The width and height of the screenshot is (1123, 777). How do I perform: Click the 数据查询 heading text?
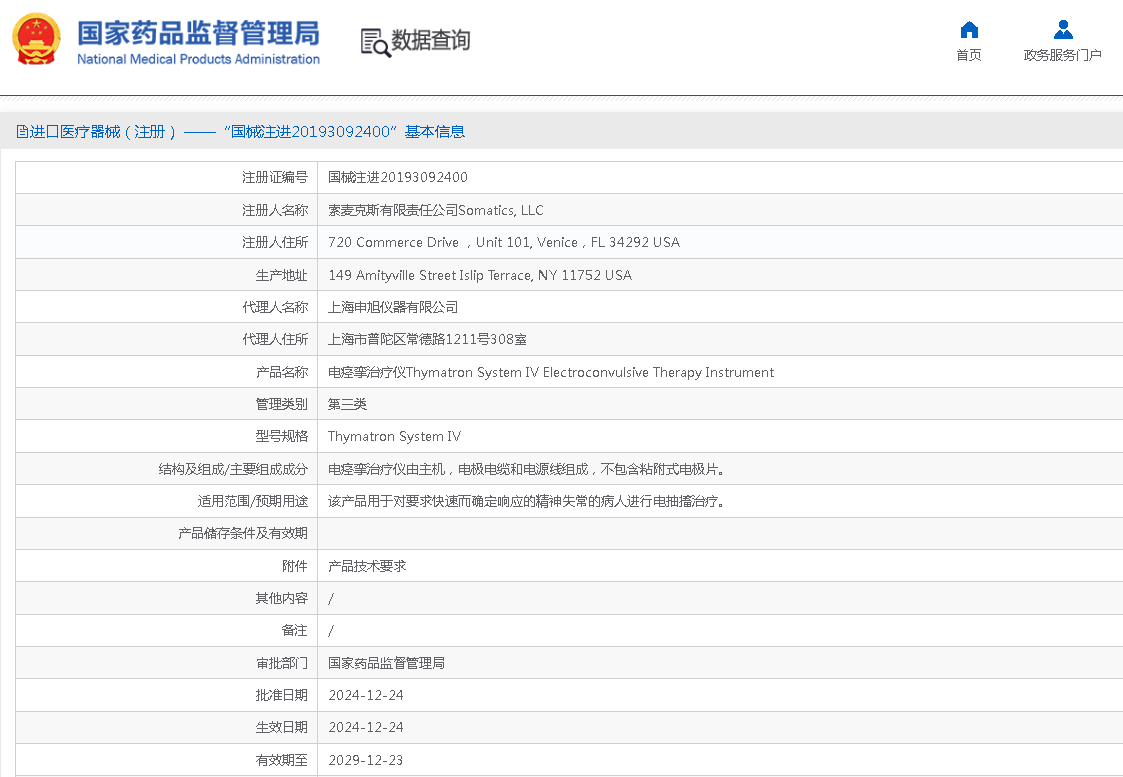(431, 41)
